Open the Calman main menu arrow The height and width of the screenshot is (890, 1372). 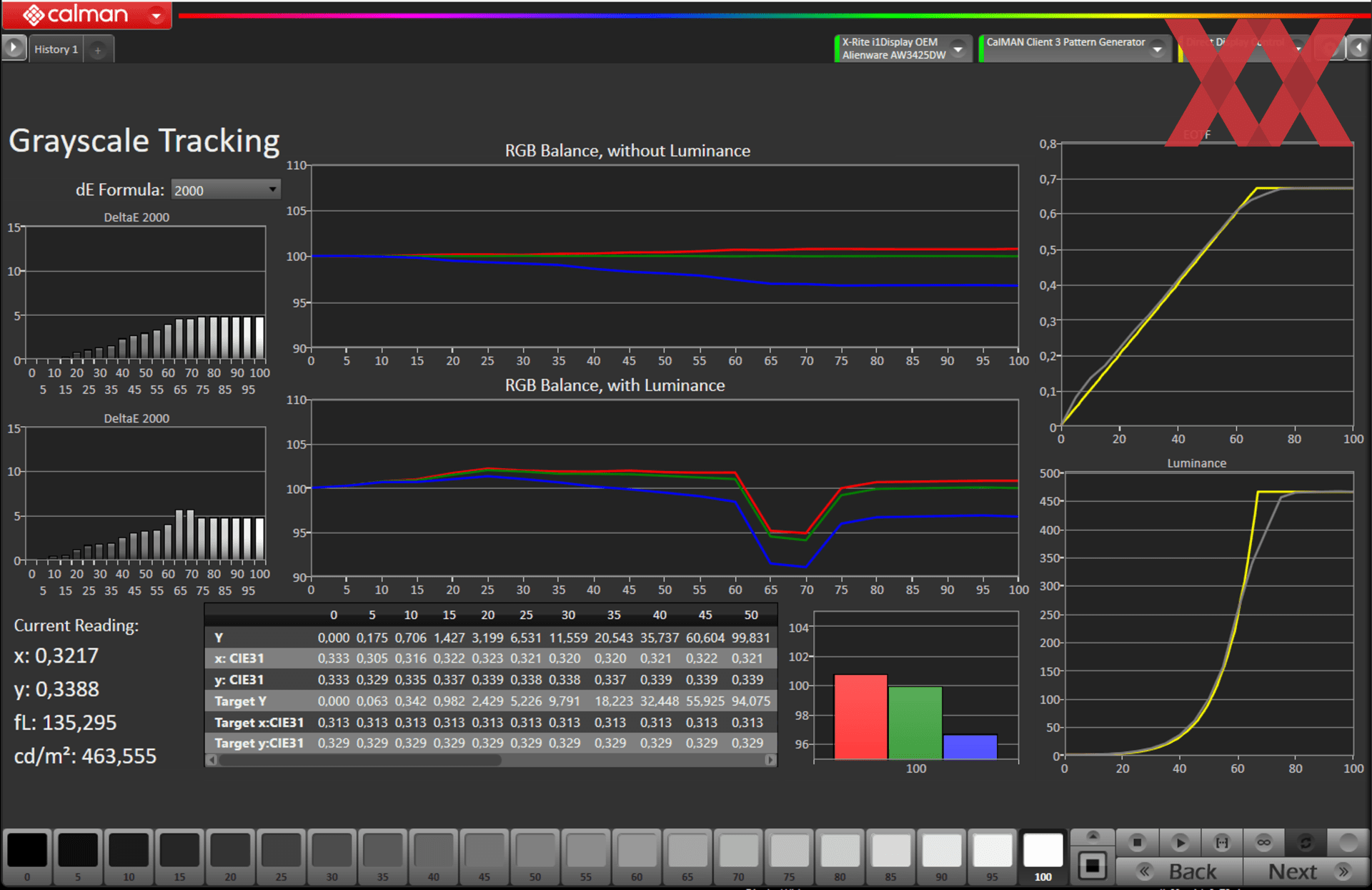pos(156,15)
